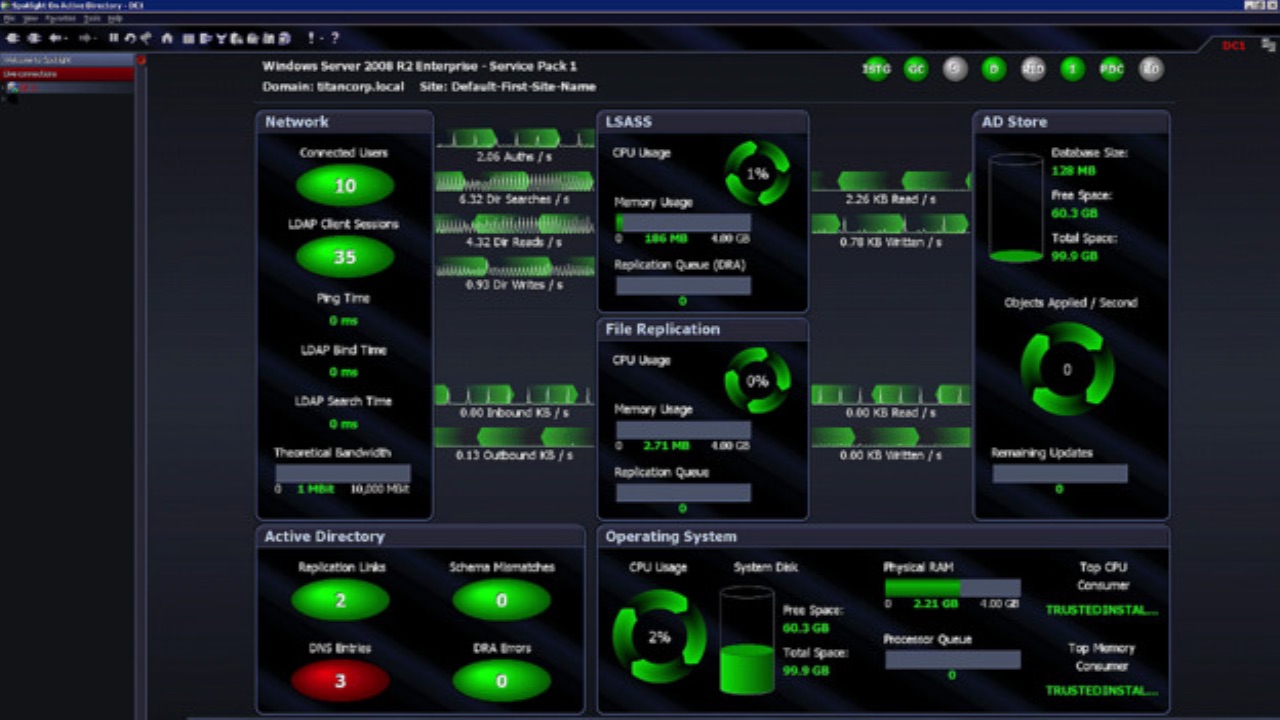
Task: Open the Favorites menu
Action: coord(60,19)
